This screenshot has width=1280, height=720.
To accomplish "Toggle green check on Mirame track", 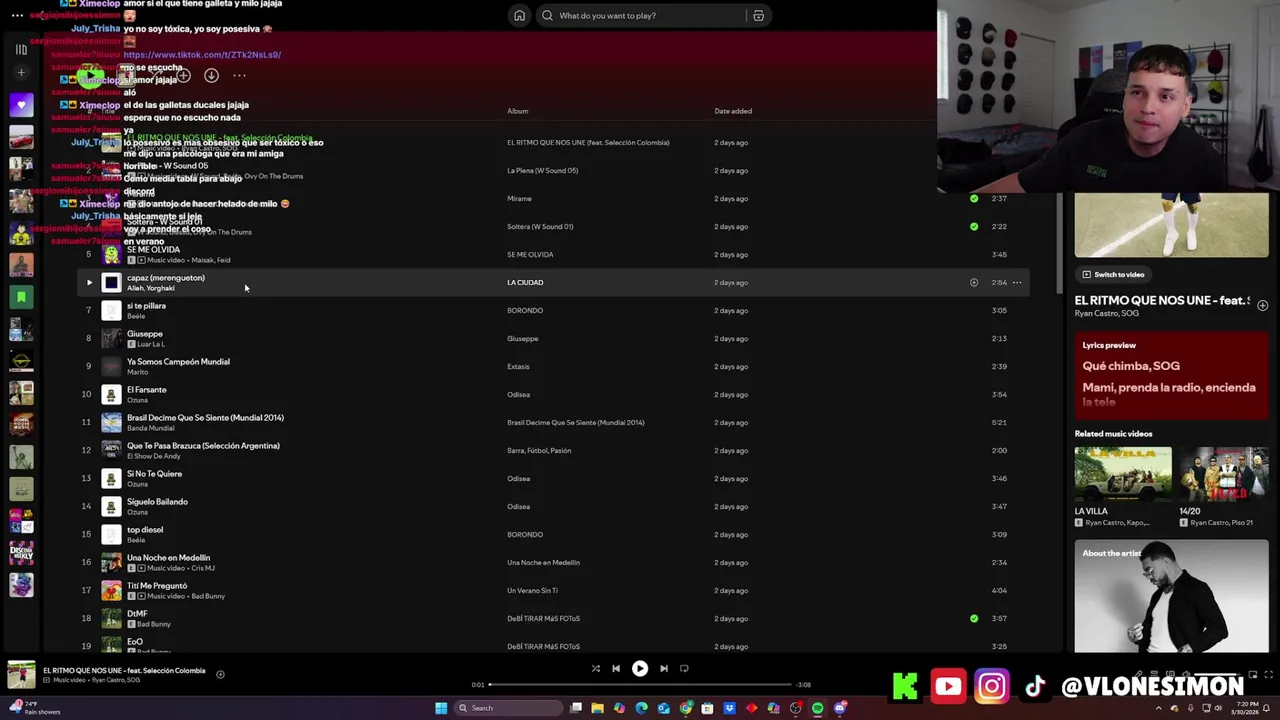I will coord(974,199).
